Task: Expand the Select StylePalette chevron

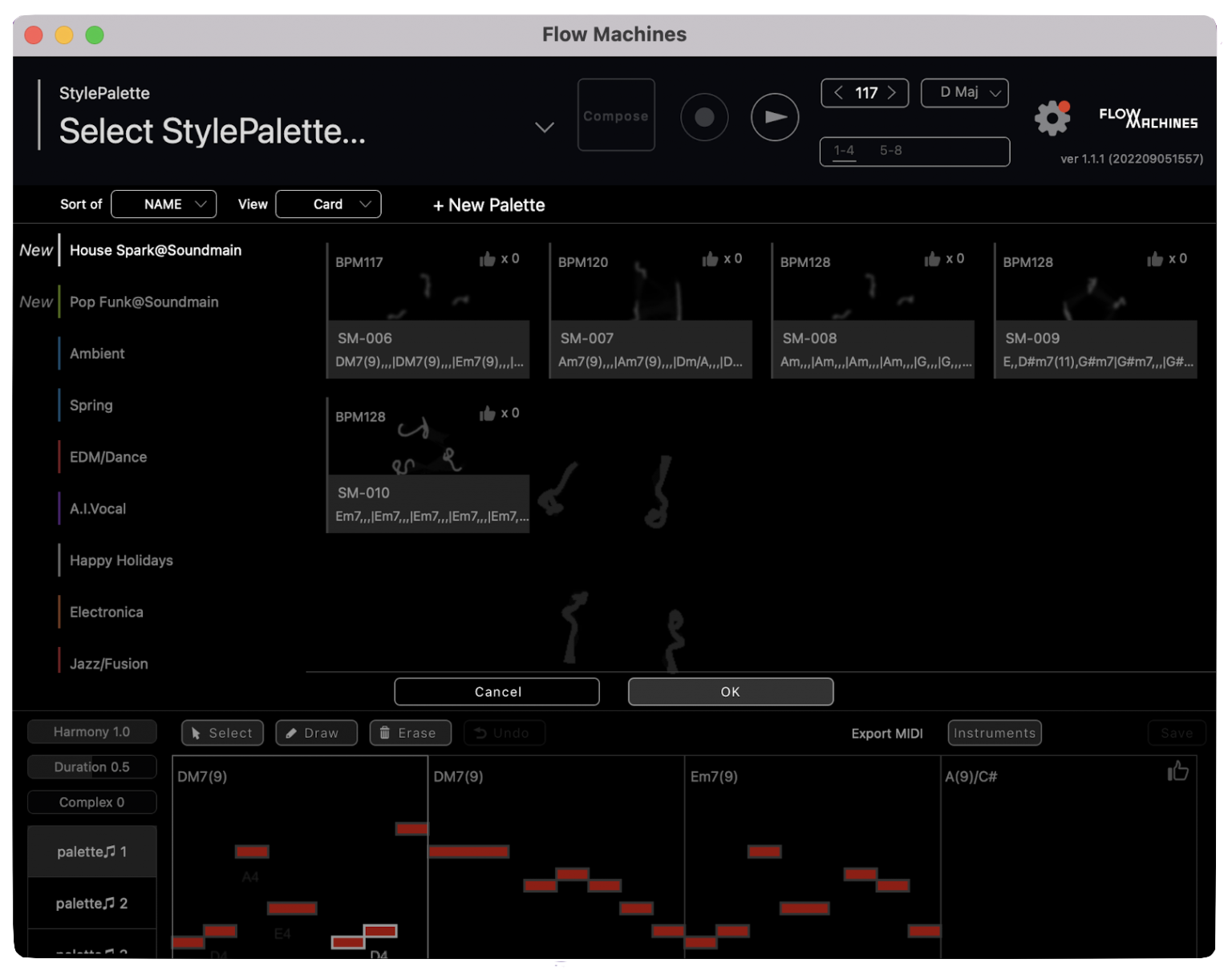Action: pyautogui.click(x=544, y=127)
